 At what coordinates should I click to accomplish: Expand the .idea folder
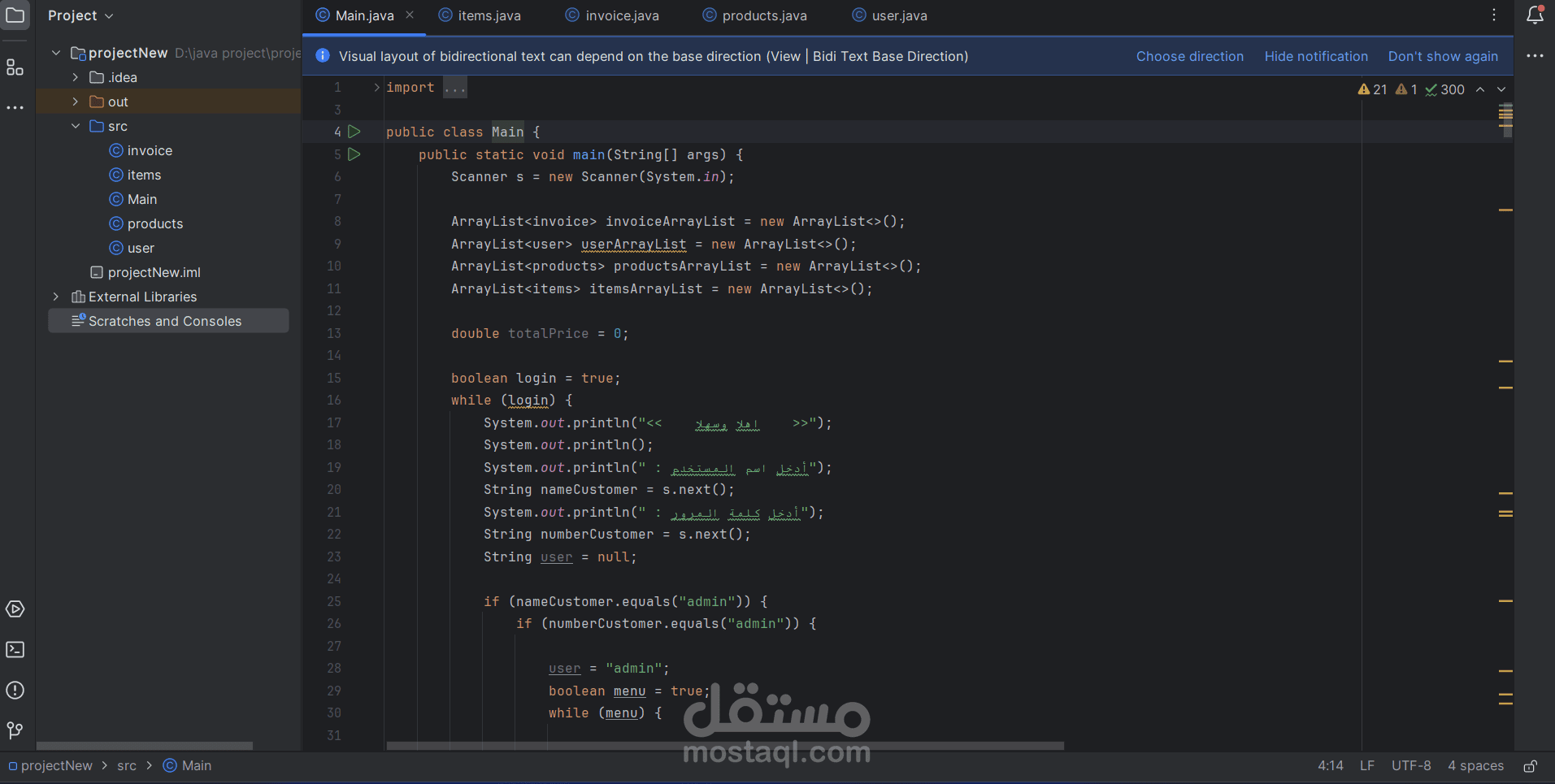[x=76, y=77]
